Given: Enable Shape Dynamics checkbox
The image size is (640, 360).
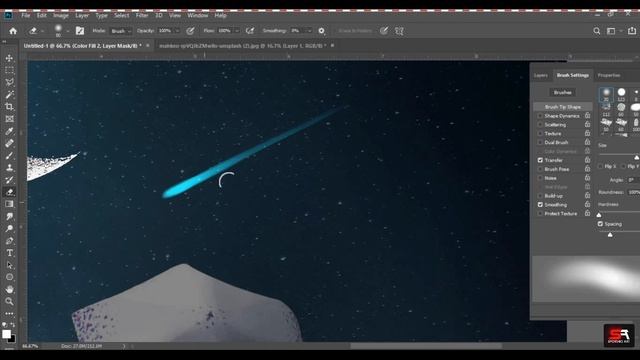Looking at the screenshot, I should coord(540,116).
